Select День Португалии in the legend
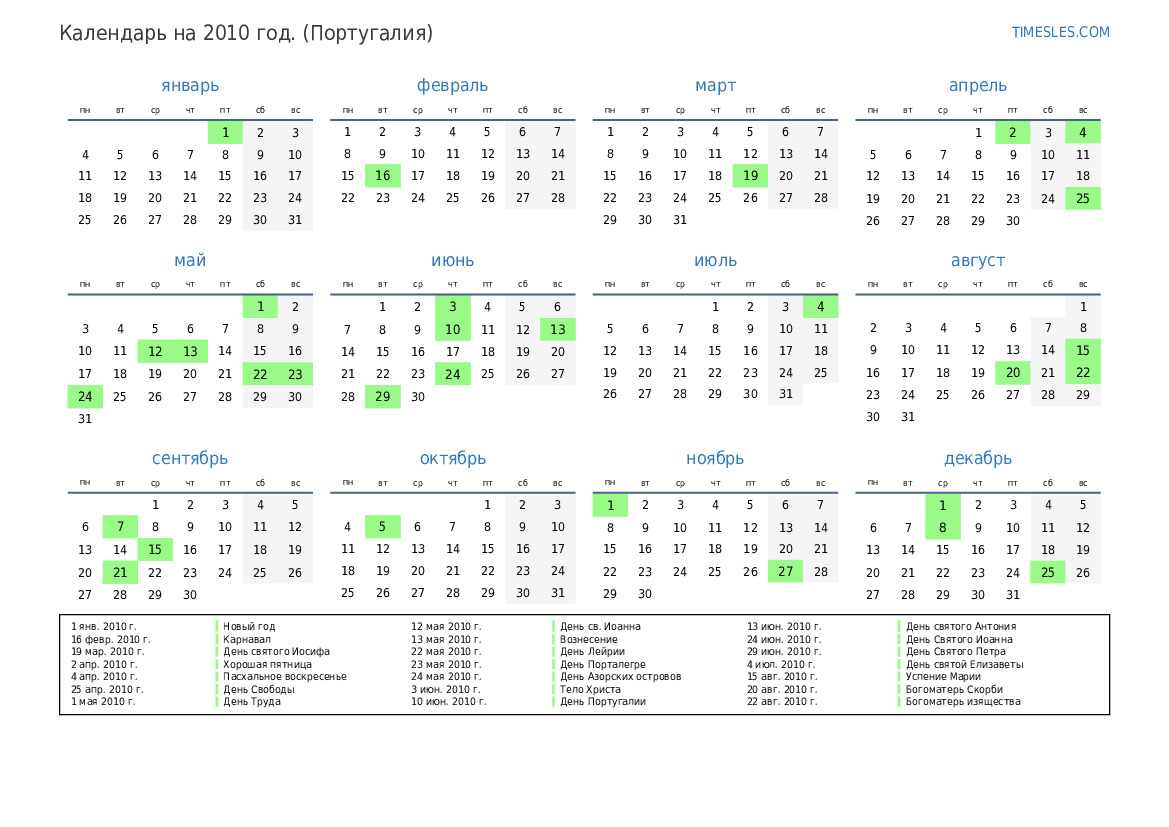 (x=602, y=702)
